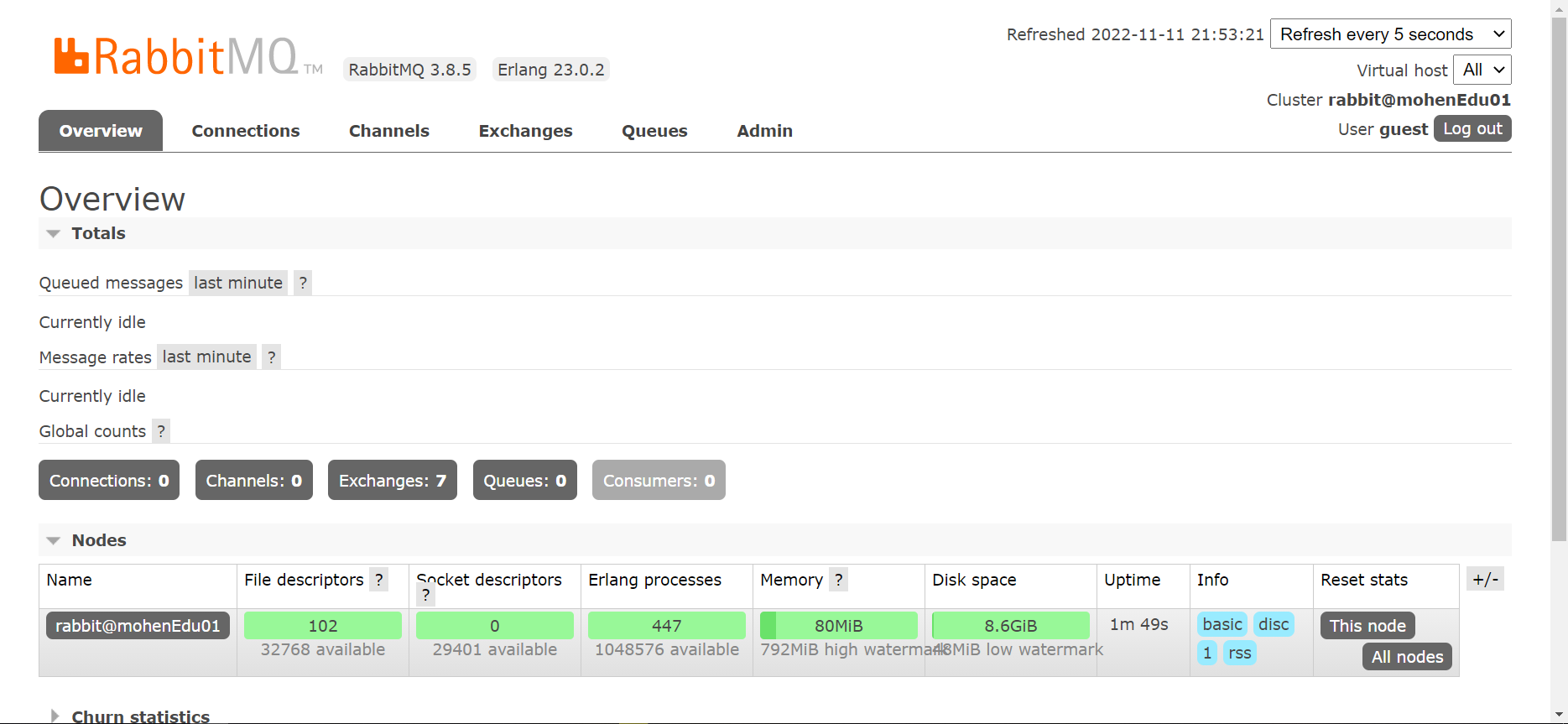Screen dimensions: 1568x724
Task: Open the Queues tab
Action: pyautogui.click(x=654, y=131)
